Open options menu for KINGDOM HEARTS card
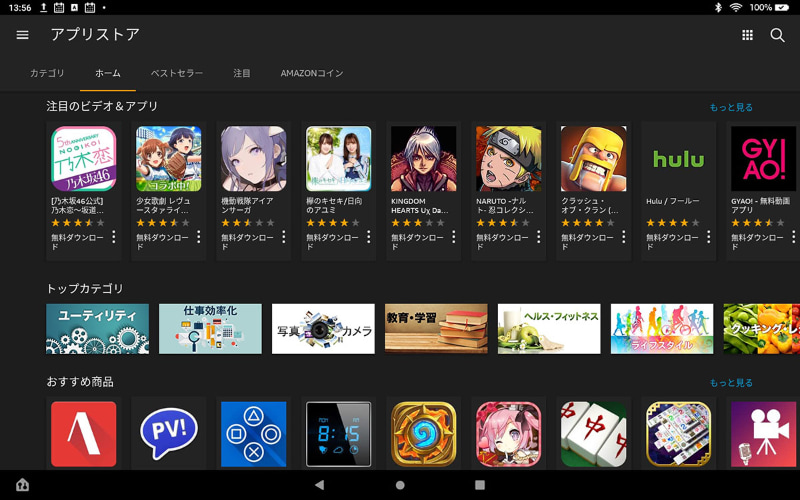The height and width of the screenshot is (500, 800). pos(454,237)
